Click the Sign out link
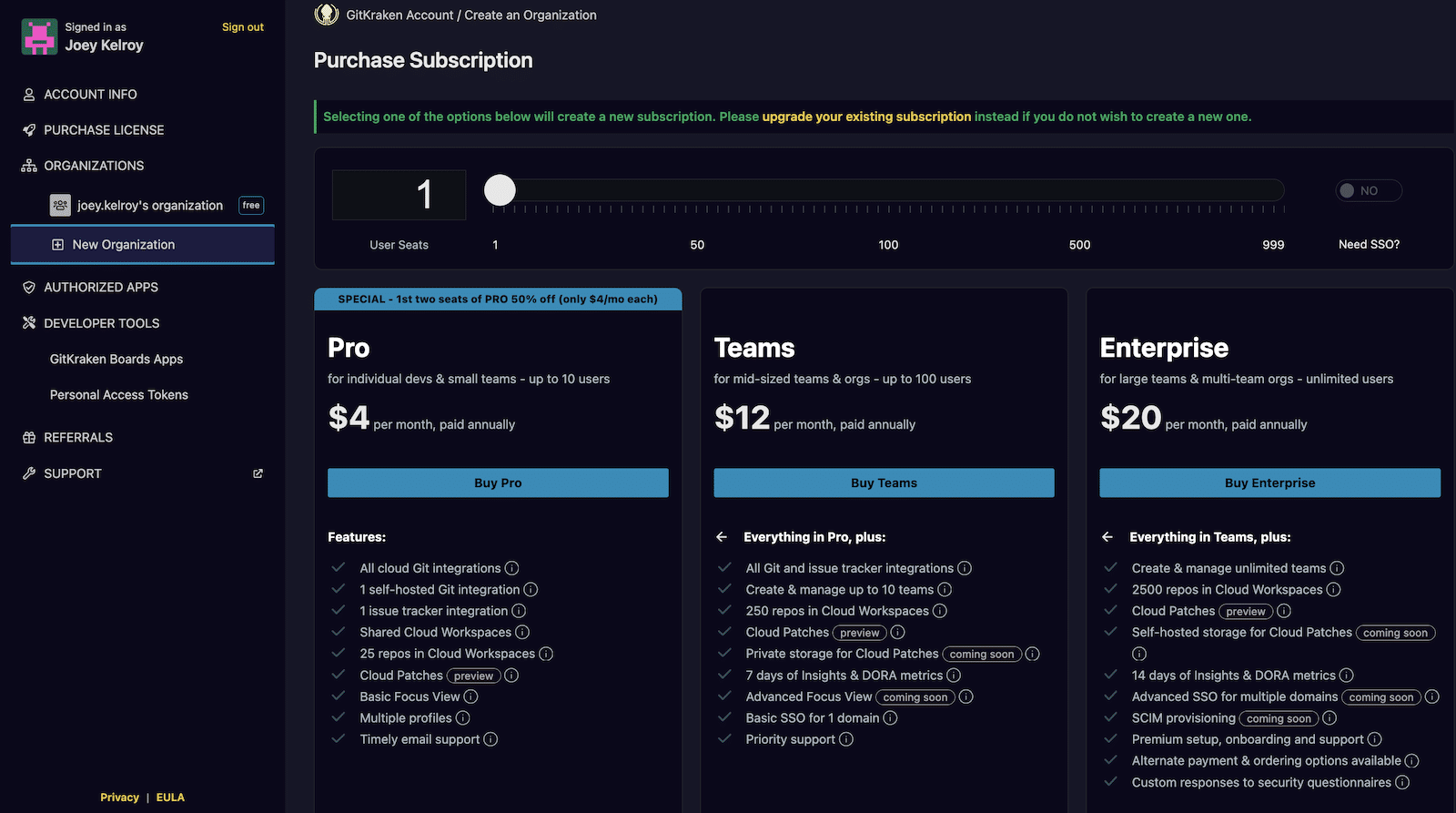1456x813 pixels. pyautogui.click(x=243, y=27)
